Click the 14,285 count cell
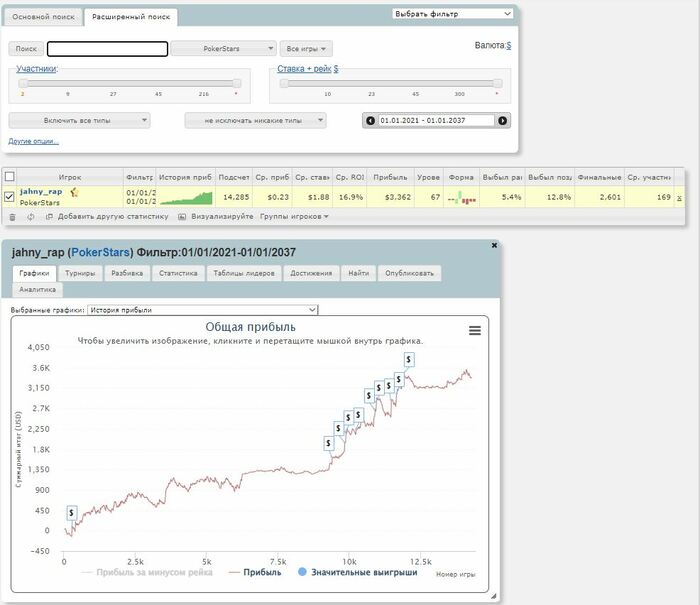The image size is (700, 605). click(x=236, y=197)
